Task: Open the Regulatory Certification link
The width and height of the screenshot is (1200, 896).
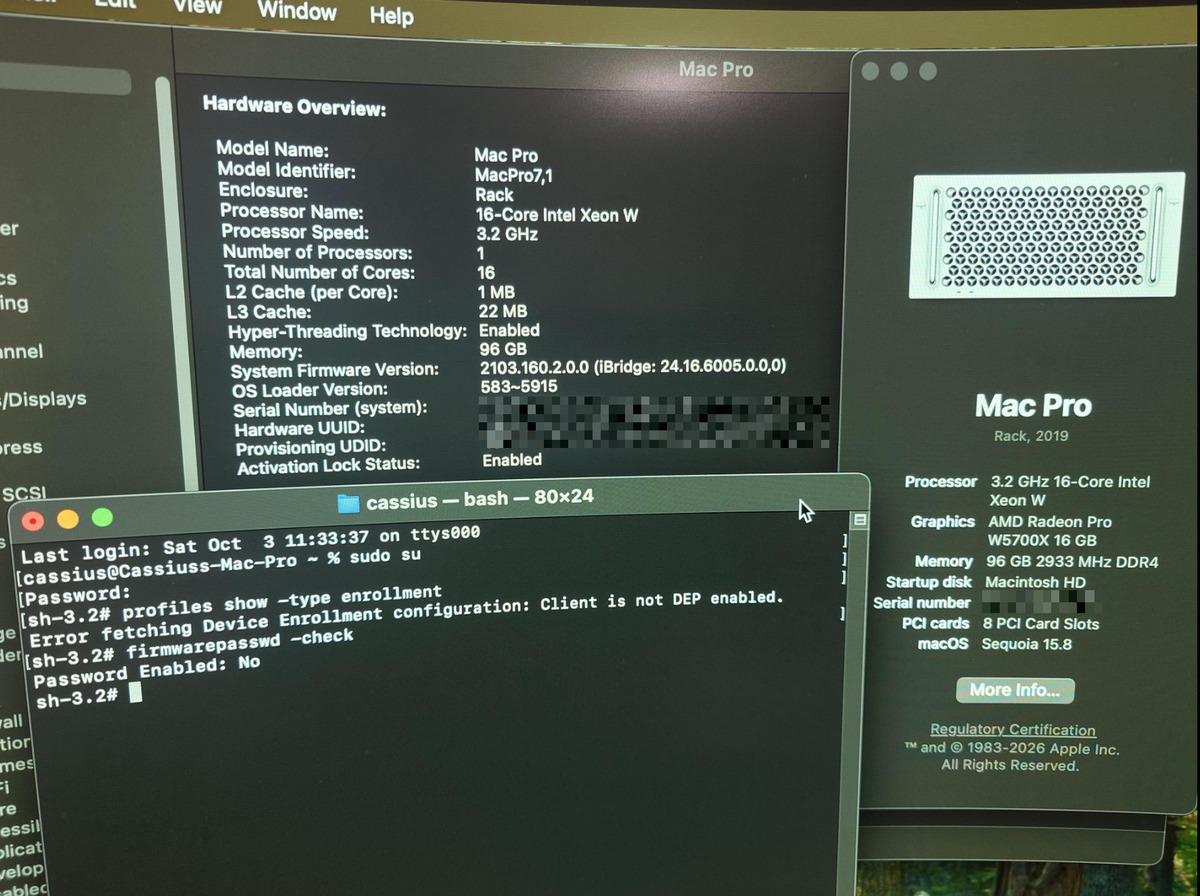Action: tap(1013, 730)
